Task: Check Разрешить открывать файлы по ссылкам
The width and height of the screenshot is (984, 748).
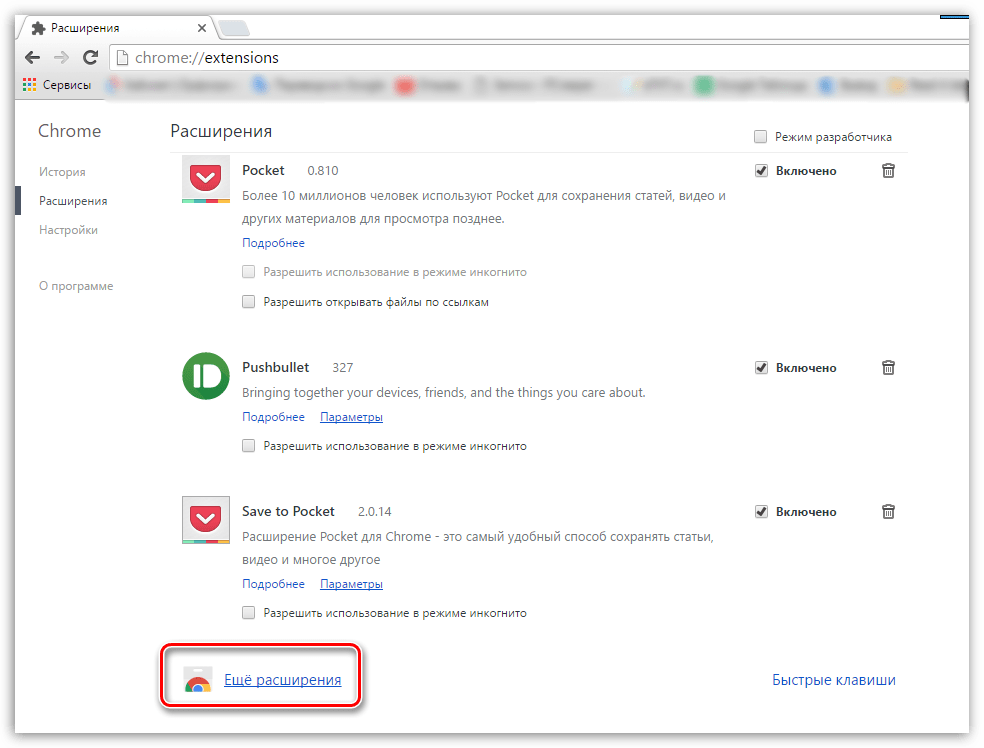Action: pyautogui.click(x=249, y=302)
